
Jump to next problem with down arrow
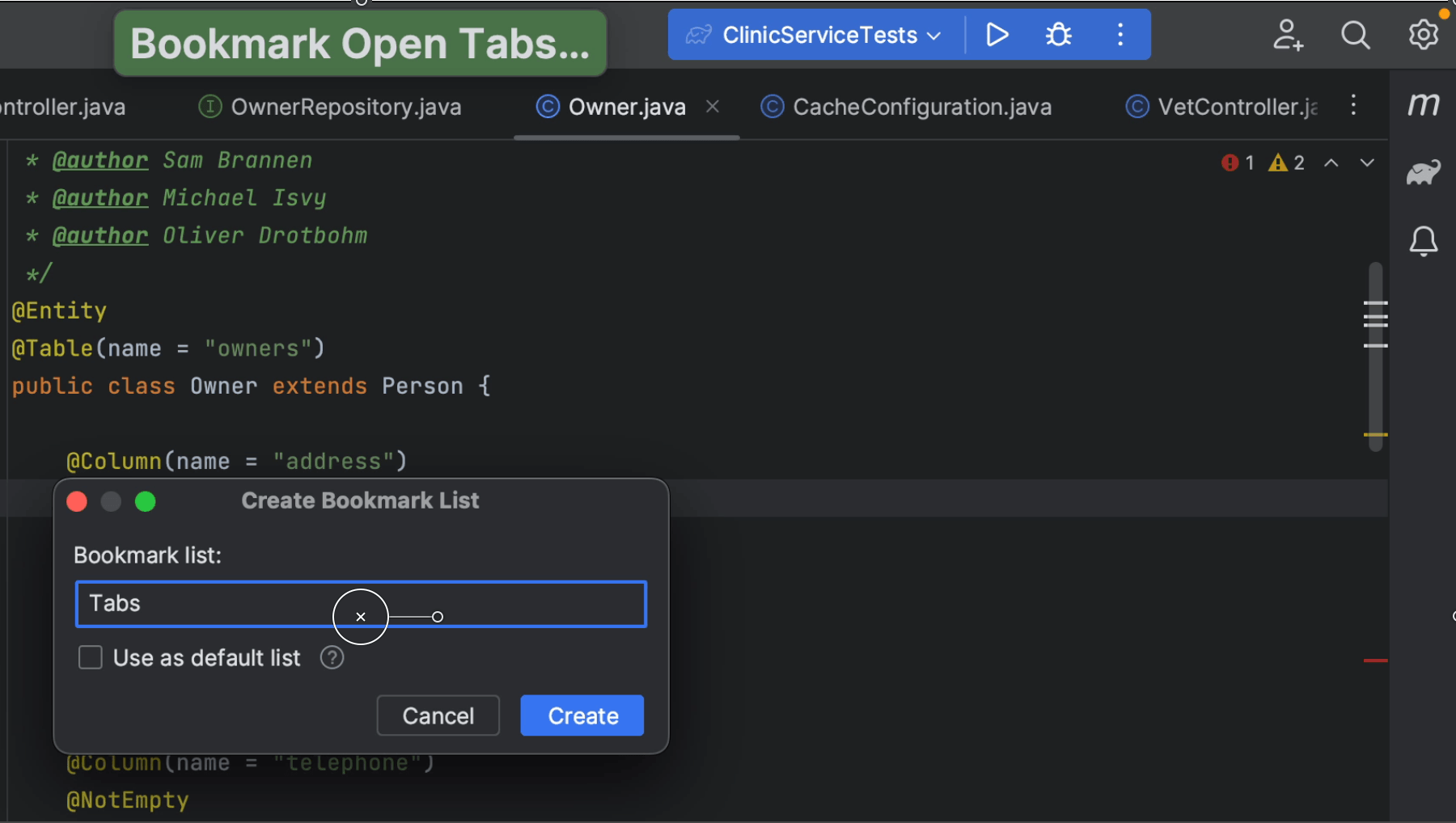[x=1367, y=162]
